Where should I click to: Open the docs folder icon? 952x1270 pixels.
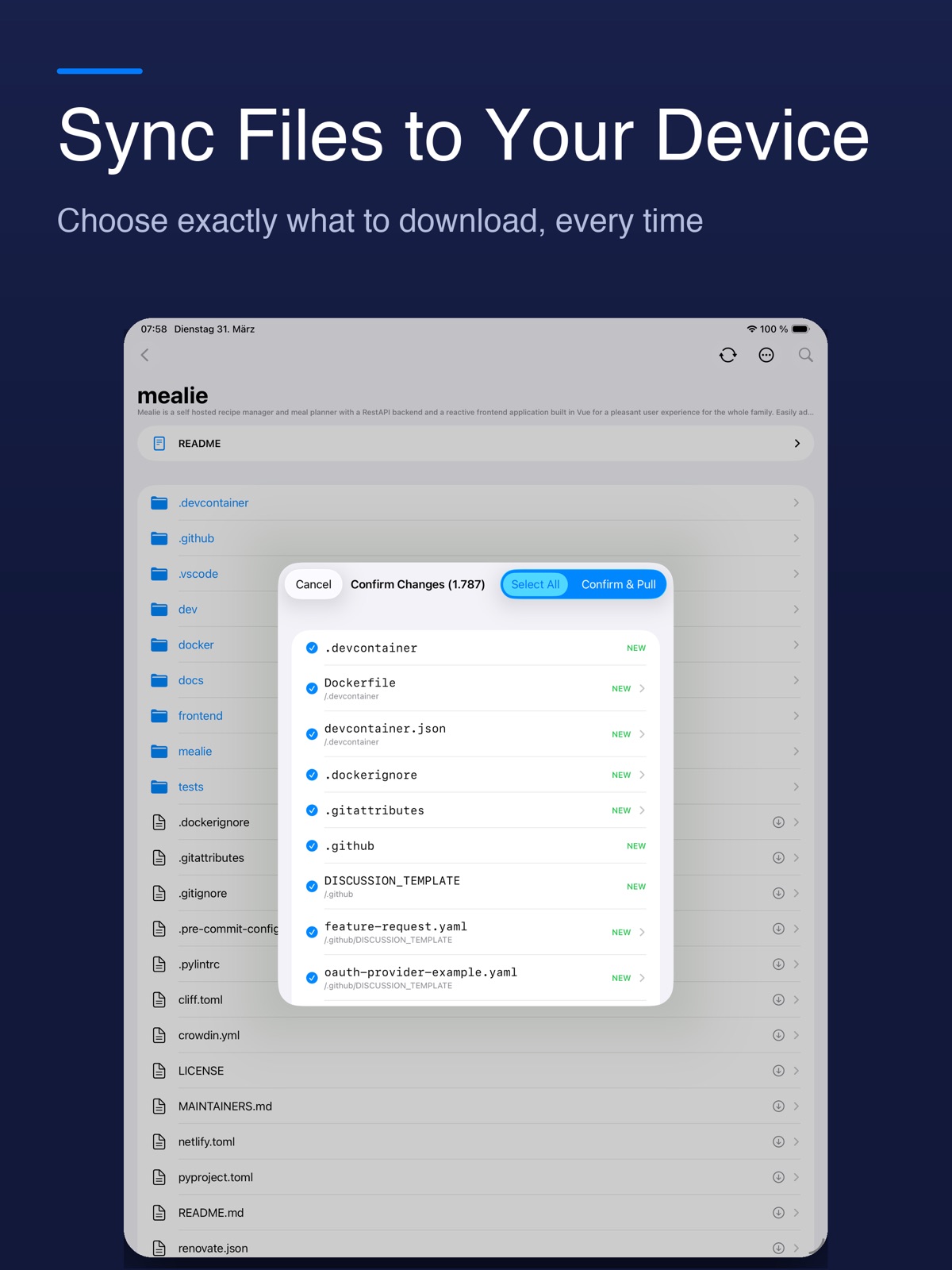pos(159,680)
